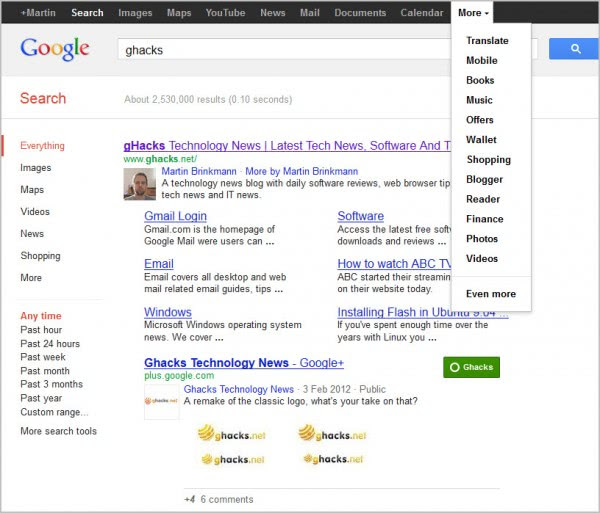Open the small ghacks.net logo thumbnail
This screenshot has height=513, width=600.
coord(161,401)
